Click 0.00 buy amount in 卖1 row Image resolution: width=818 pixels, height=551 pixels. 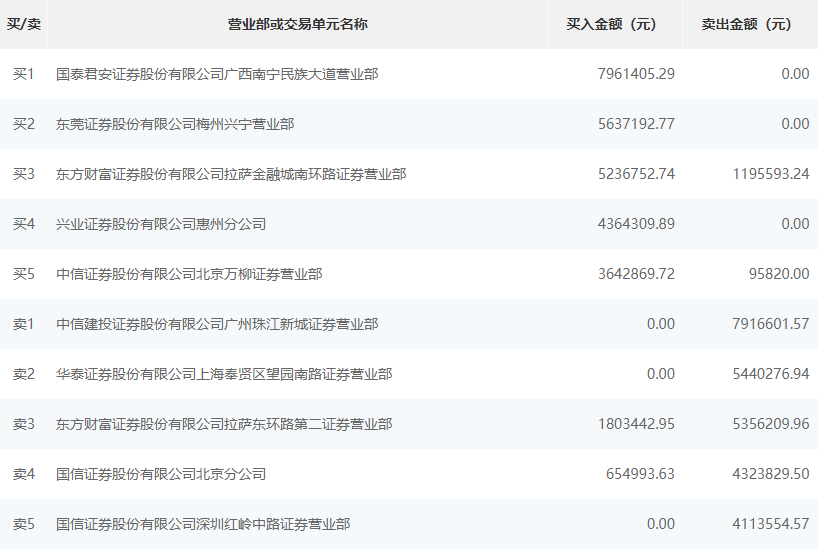660,325
